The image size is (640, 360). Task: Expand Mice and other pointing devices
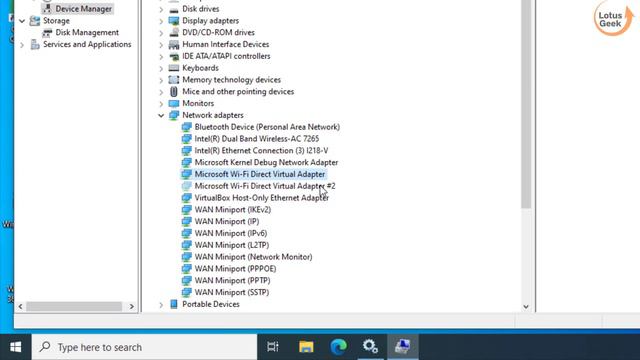tap(161, 92)
